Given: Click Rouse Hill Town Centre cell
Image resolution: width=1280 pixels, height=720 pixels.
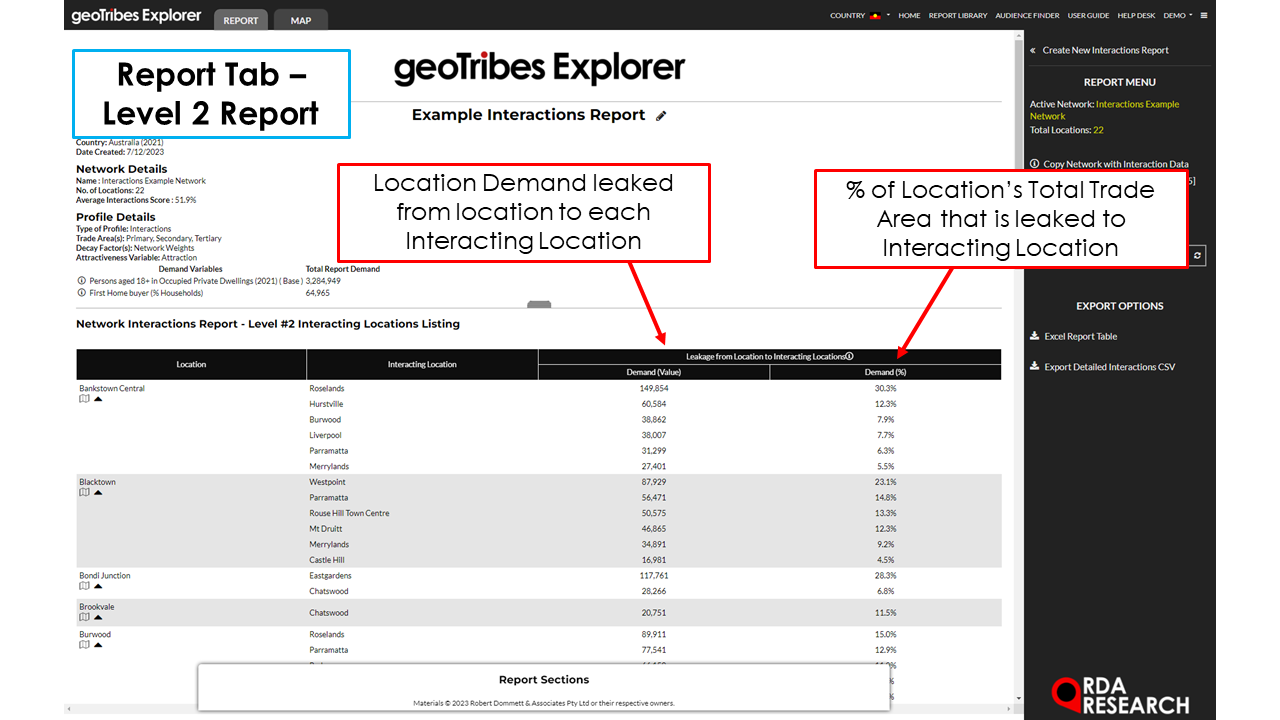Looking at the screenshot, I should pyautogui.click(x=349, y=513).
